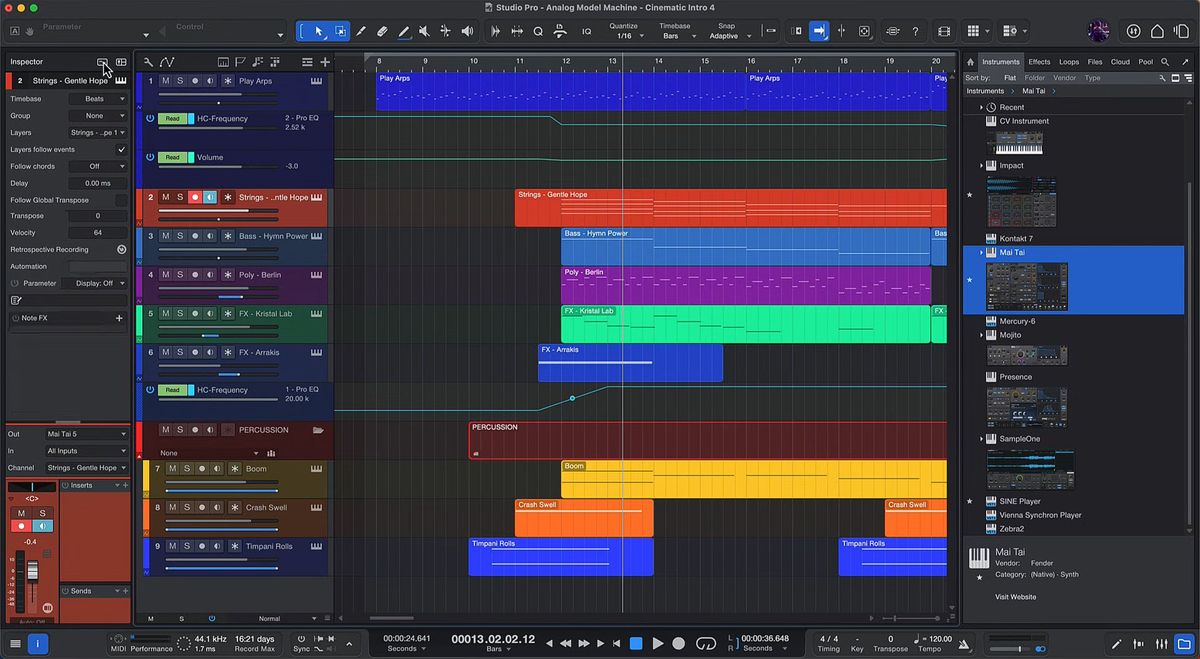
Task: Open the Timebase Beats dropdown in the Inspector
Action: pos(97,98)
